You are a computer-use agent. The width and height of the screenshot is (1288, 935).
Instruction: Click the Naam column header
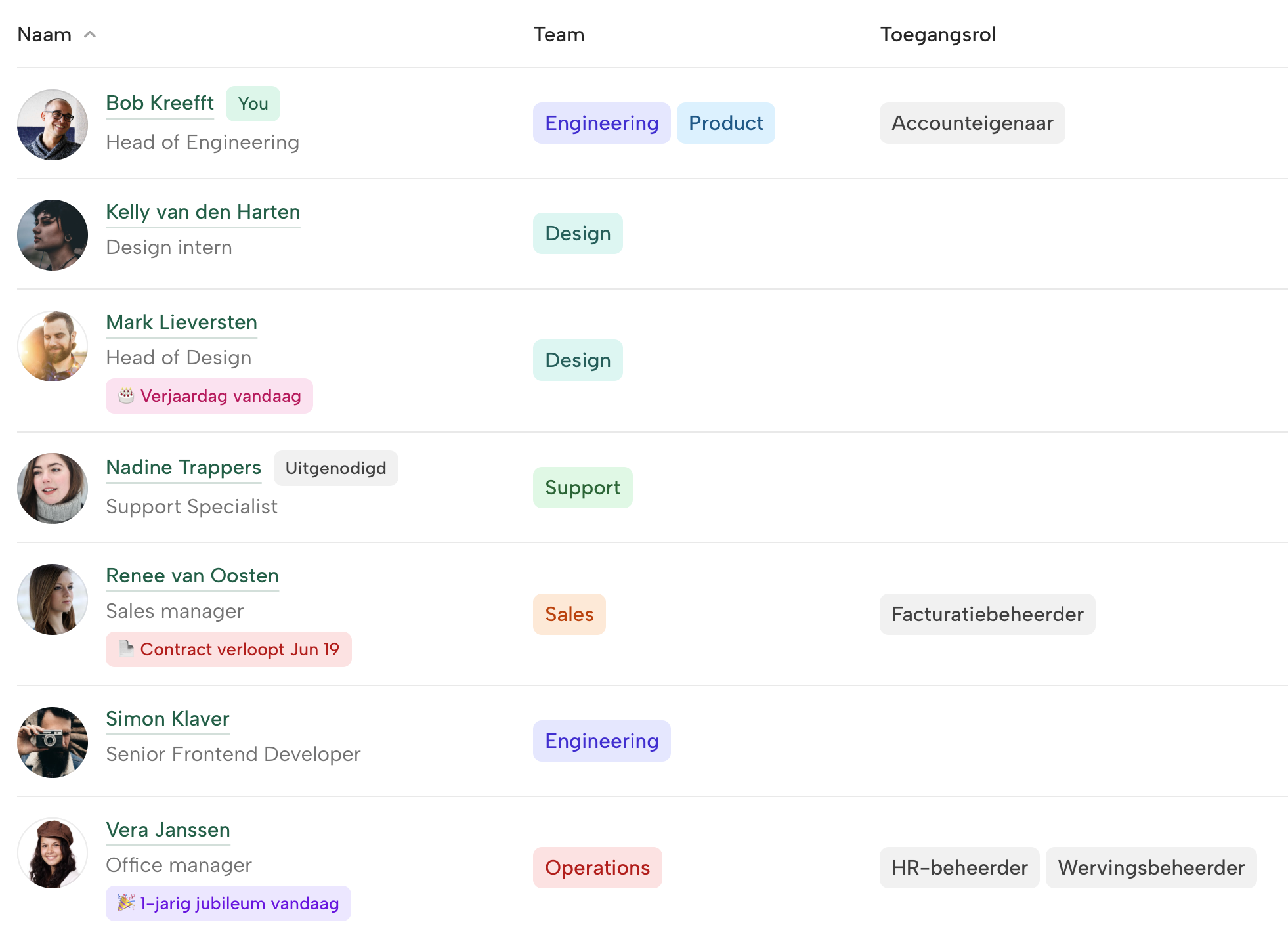44,35
